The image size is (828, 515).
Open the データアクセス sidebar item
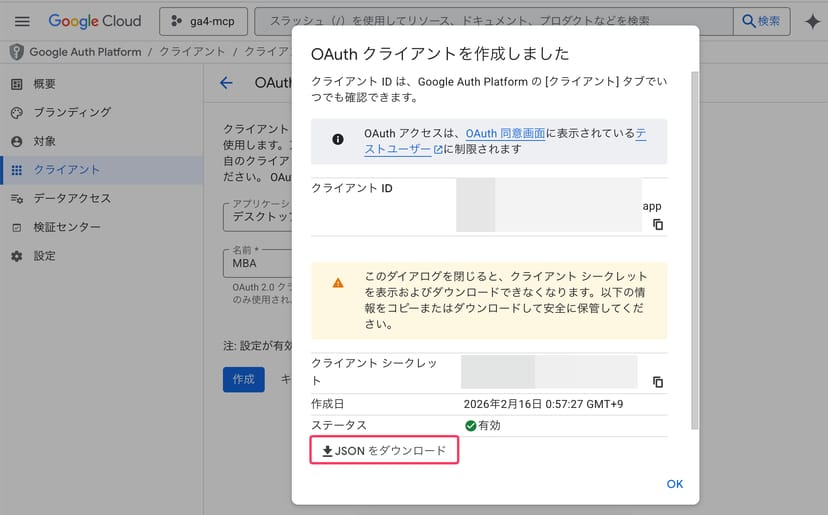[102, 199]
